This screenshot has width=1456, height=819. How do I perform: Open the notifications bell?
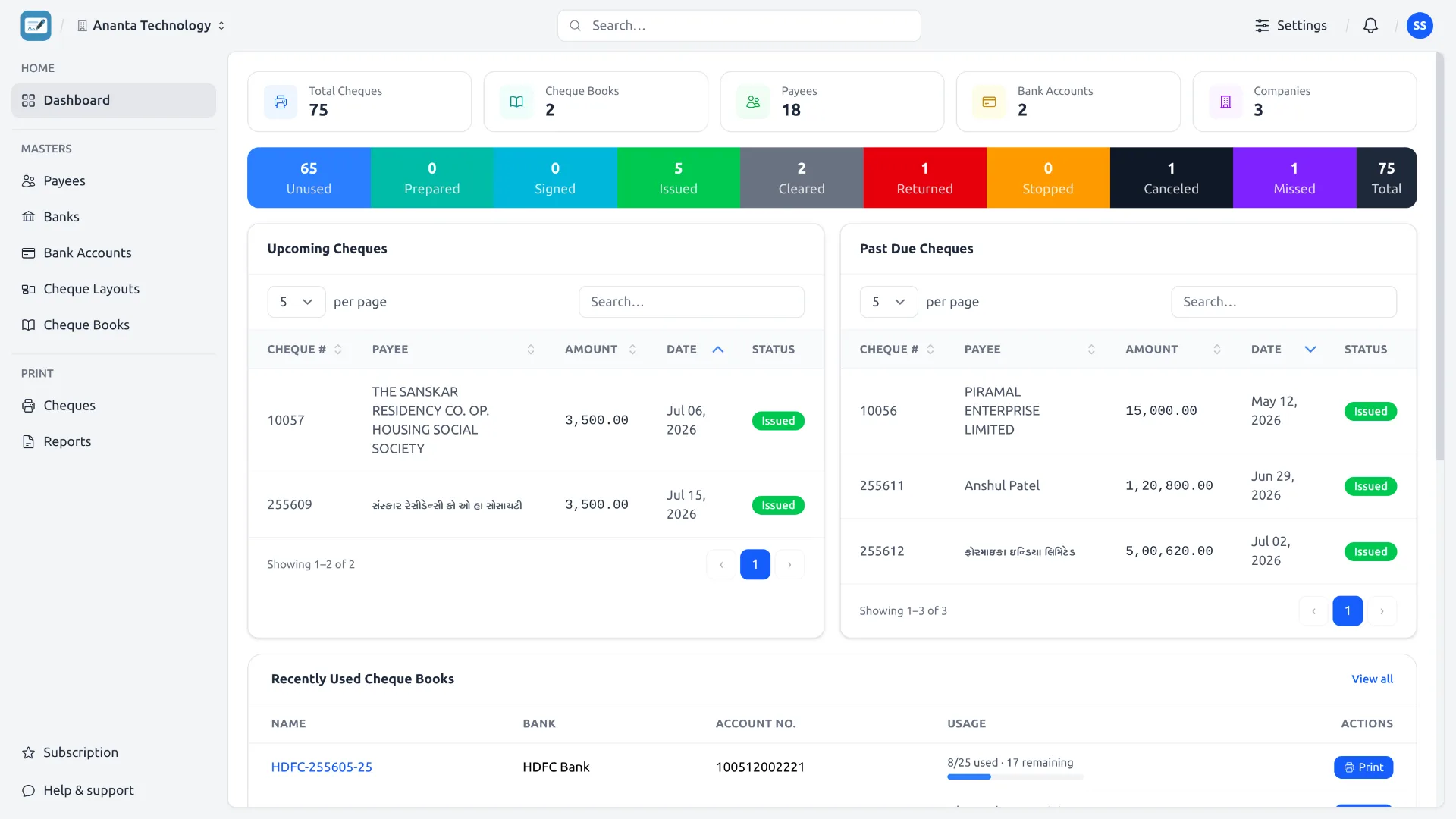tap(1370, 26)
